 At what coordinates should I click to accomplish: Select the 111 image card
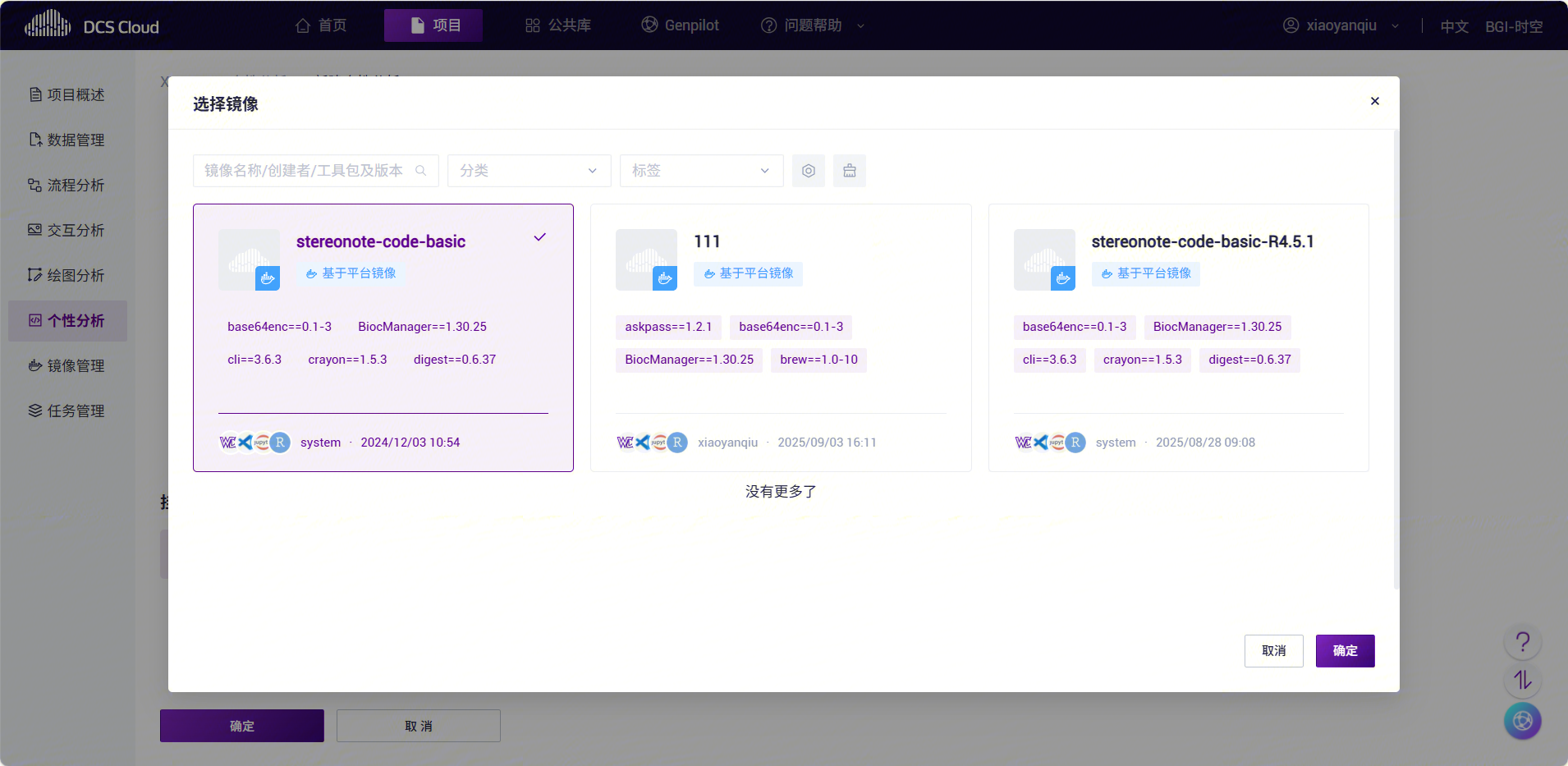tap(780, 337)
